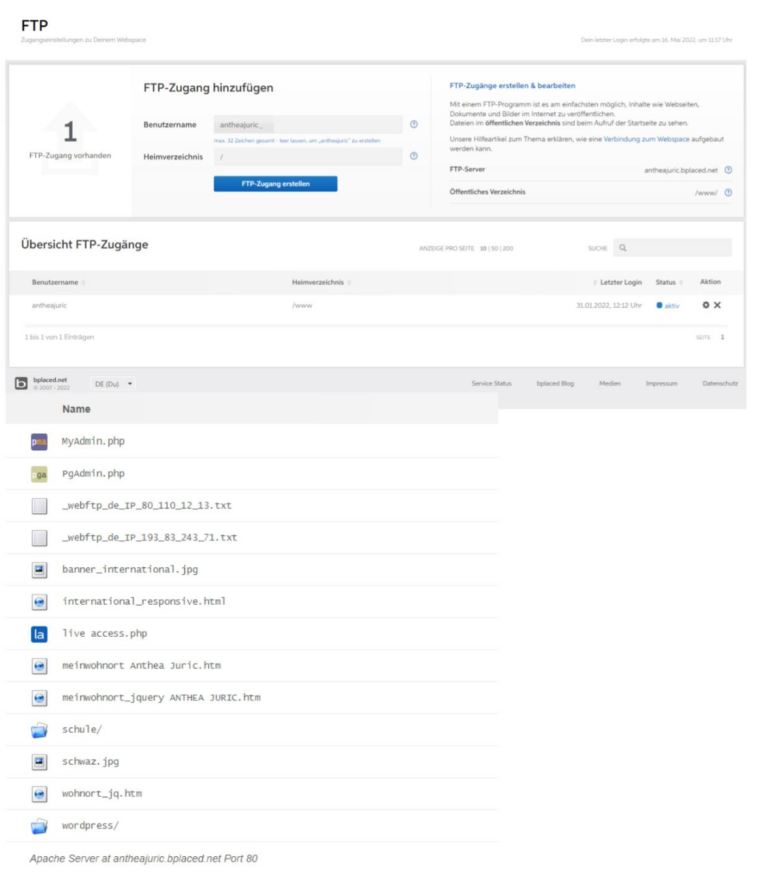768x880 pixels.
Task: Click the help icon next to Benutzername field
Action: coord(413,125)
